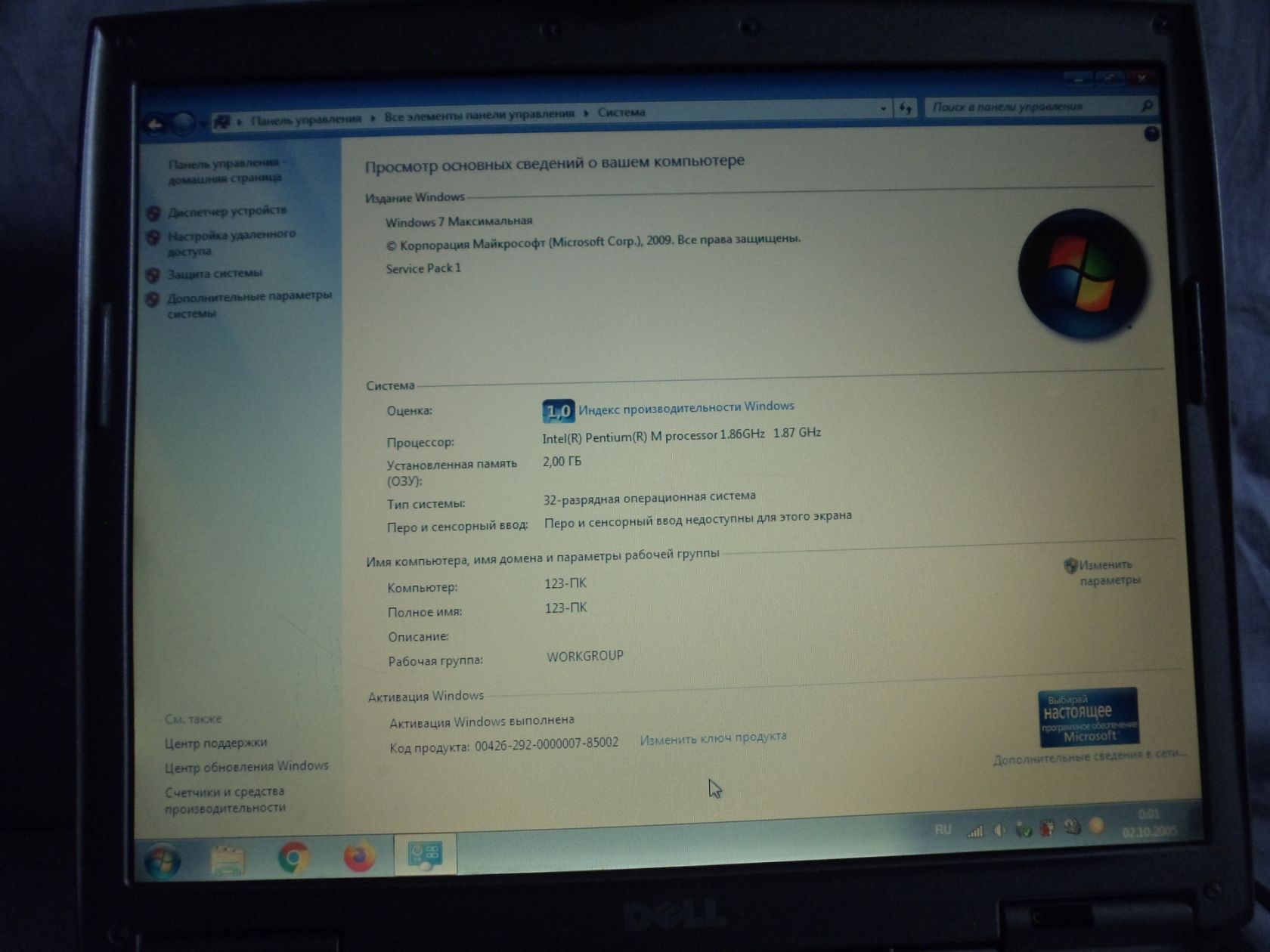Open Защита системы link
Image resolution: width=1270 pixels, height=952 pixels.
(215, 273)
